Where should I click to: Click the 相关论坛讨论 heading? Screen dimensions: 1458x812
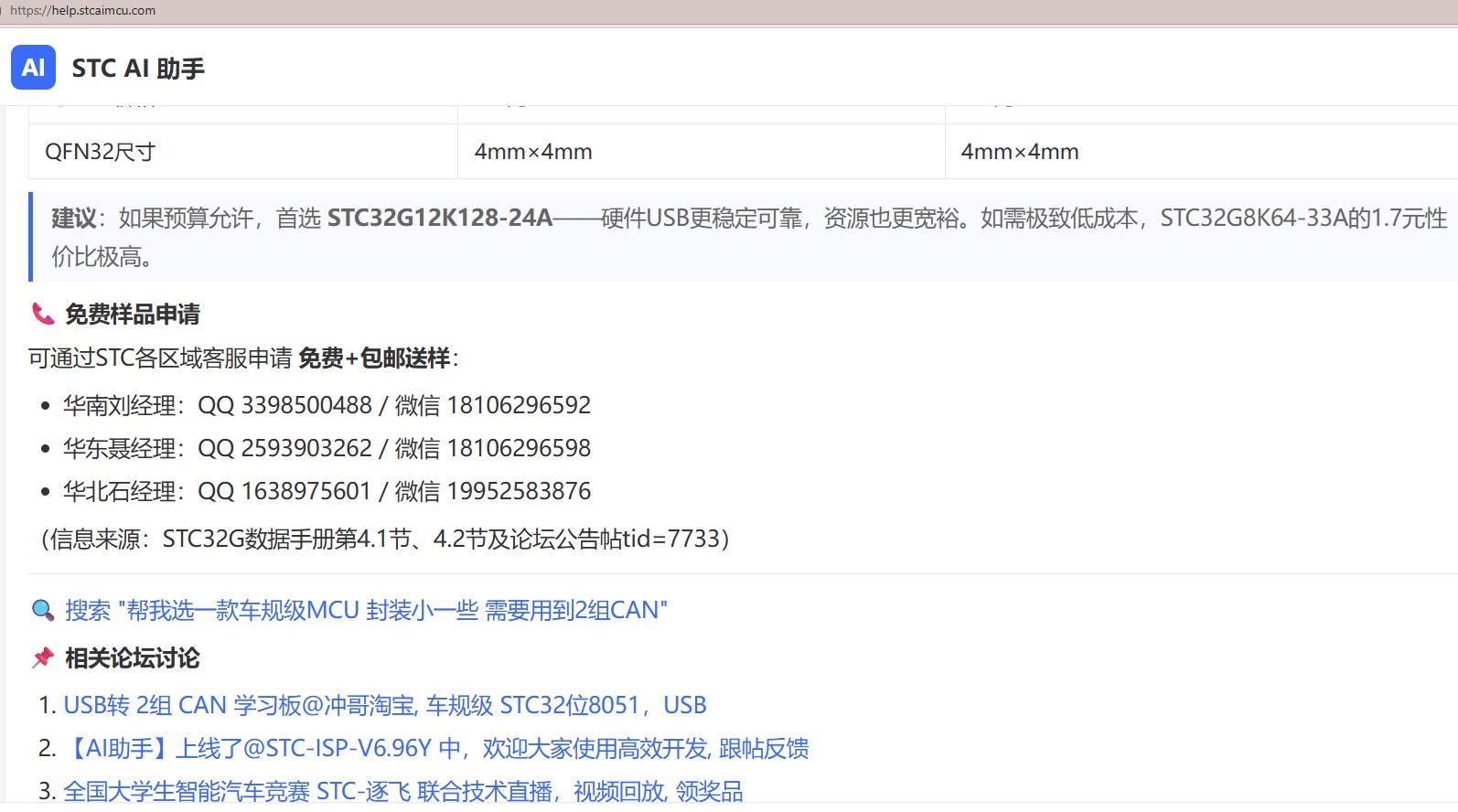[x=133, y=657]
